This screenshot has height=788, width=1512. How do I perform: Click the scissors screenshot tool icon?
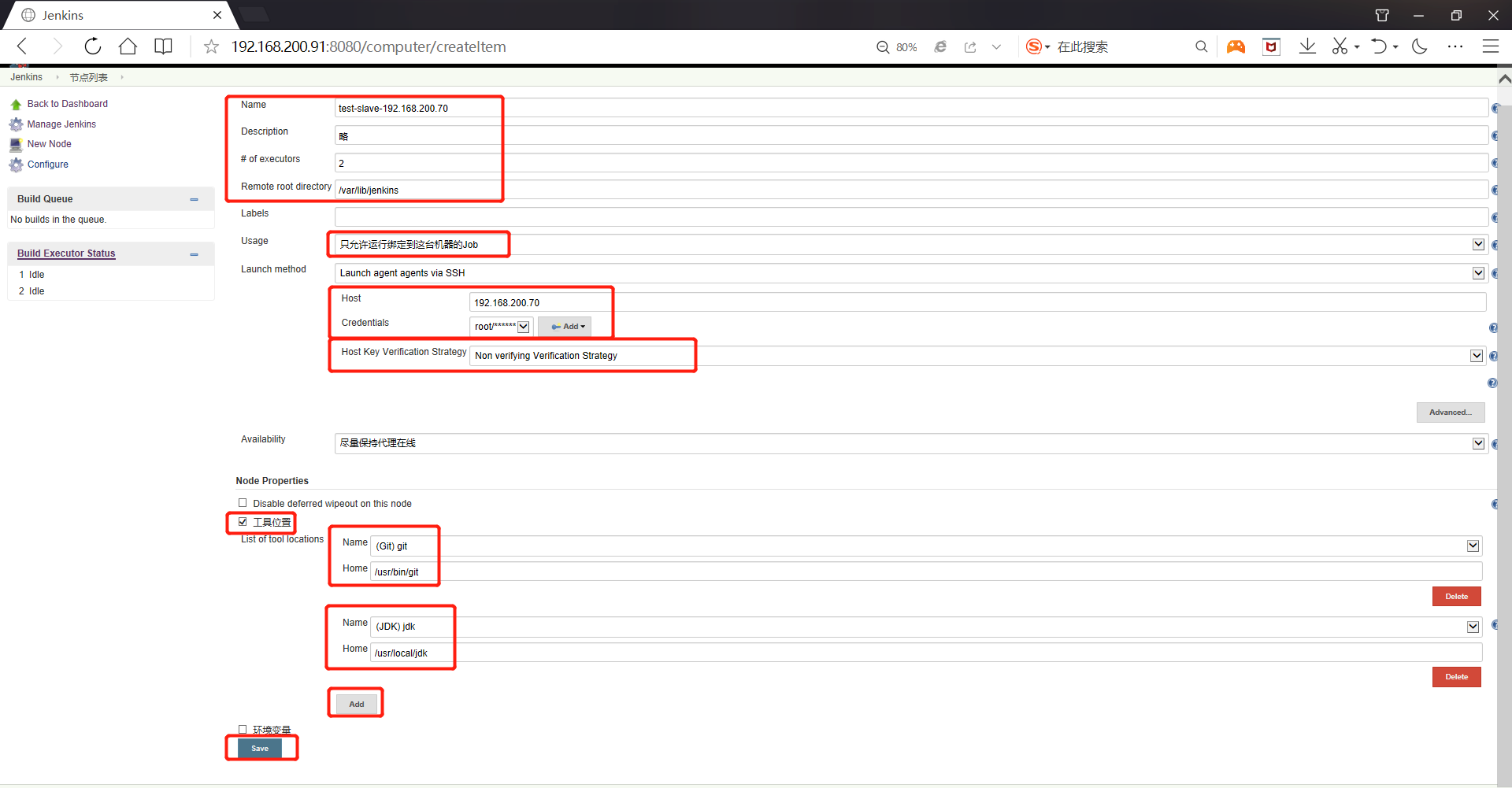click(1340, 46)
